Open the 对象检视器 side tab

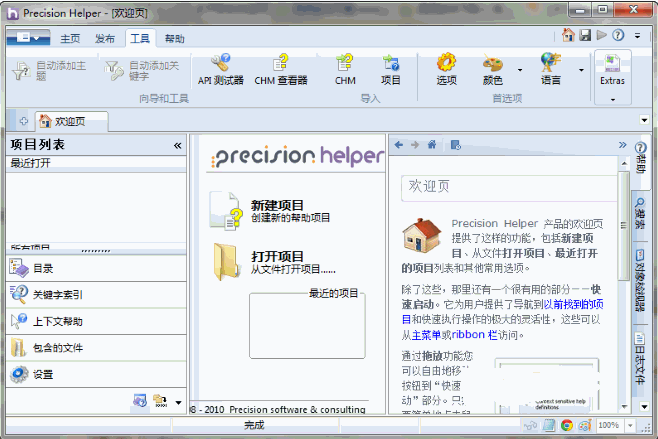(x=640, y=281)
